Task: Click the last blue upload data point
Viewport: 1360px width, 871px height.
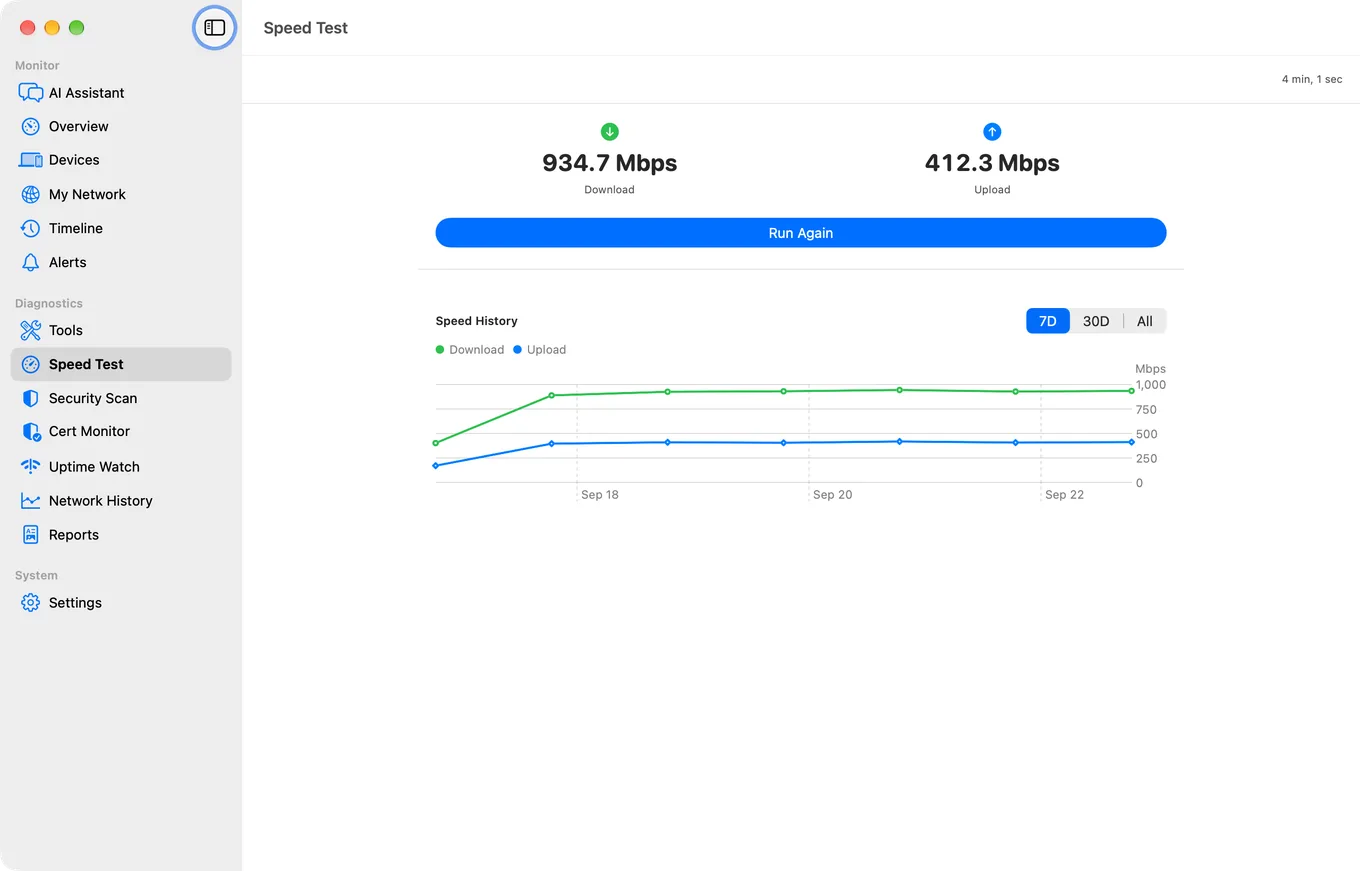Action: [x=1132, y=442]
